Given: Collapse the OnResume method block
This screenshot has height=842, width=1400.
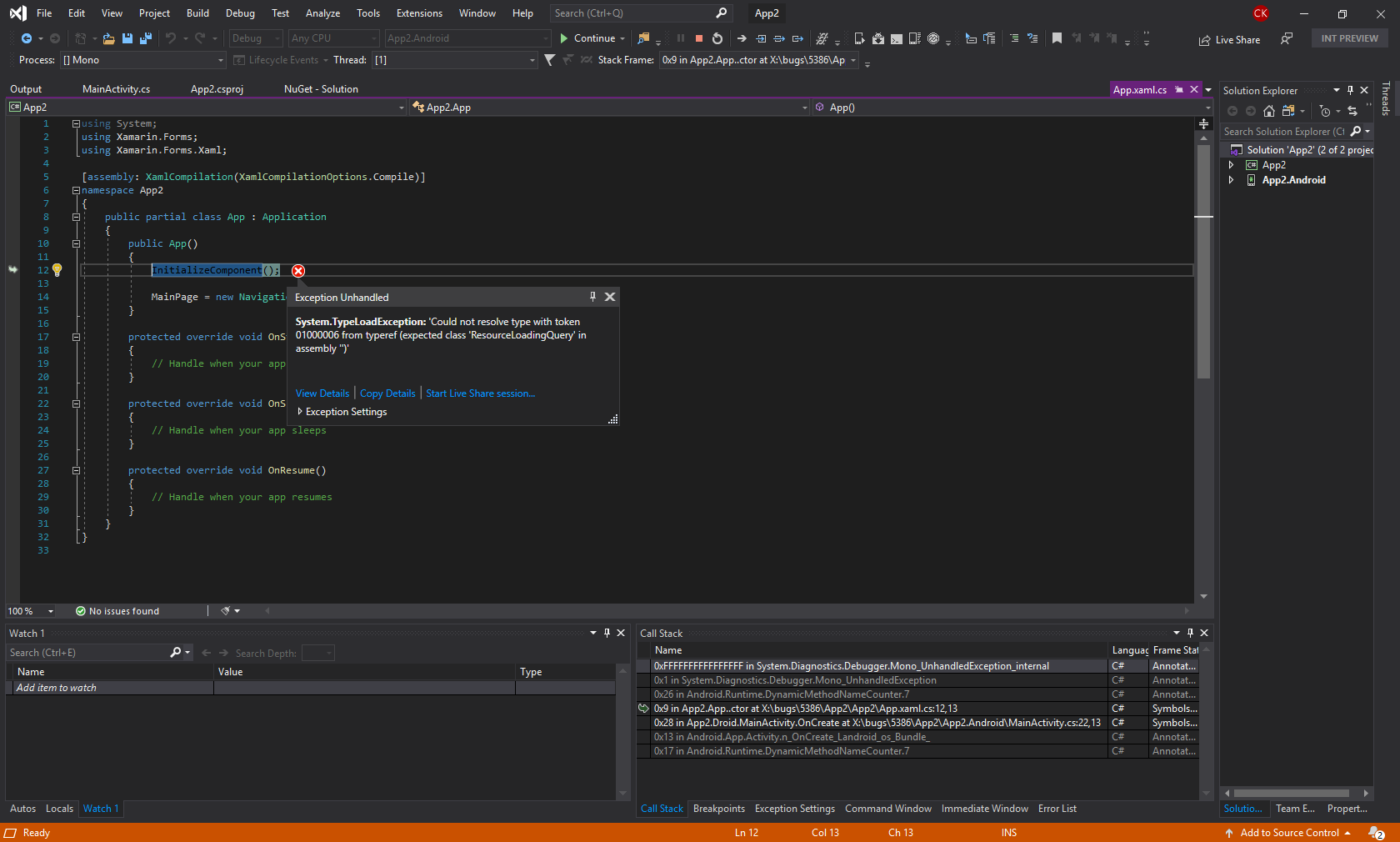Looking at the screenshot, I should pos(76,470).
